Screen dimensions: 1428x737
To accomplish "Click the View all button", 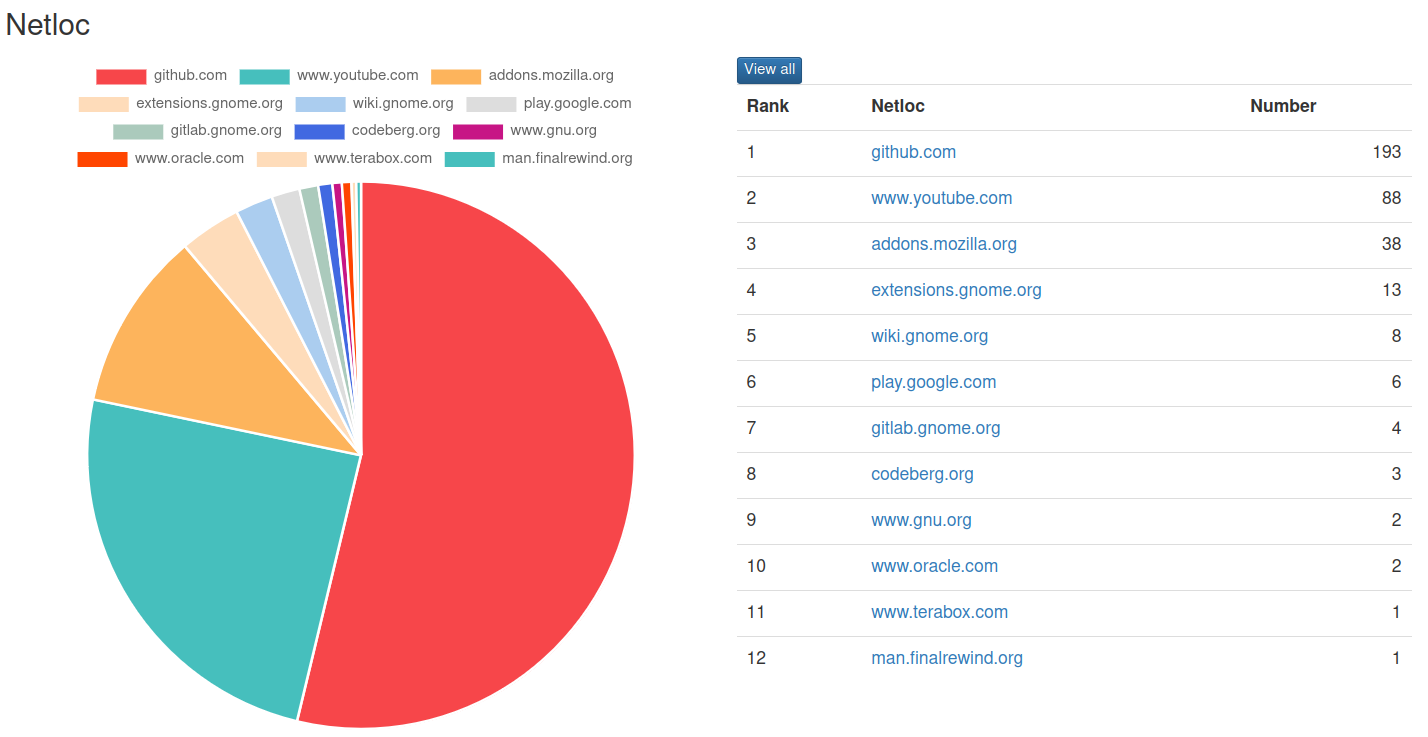I will click(x=769, y=70).
